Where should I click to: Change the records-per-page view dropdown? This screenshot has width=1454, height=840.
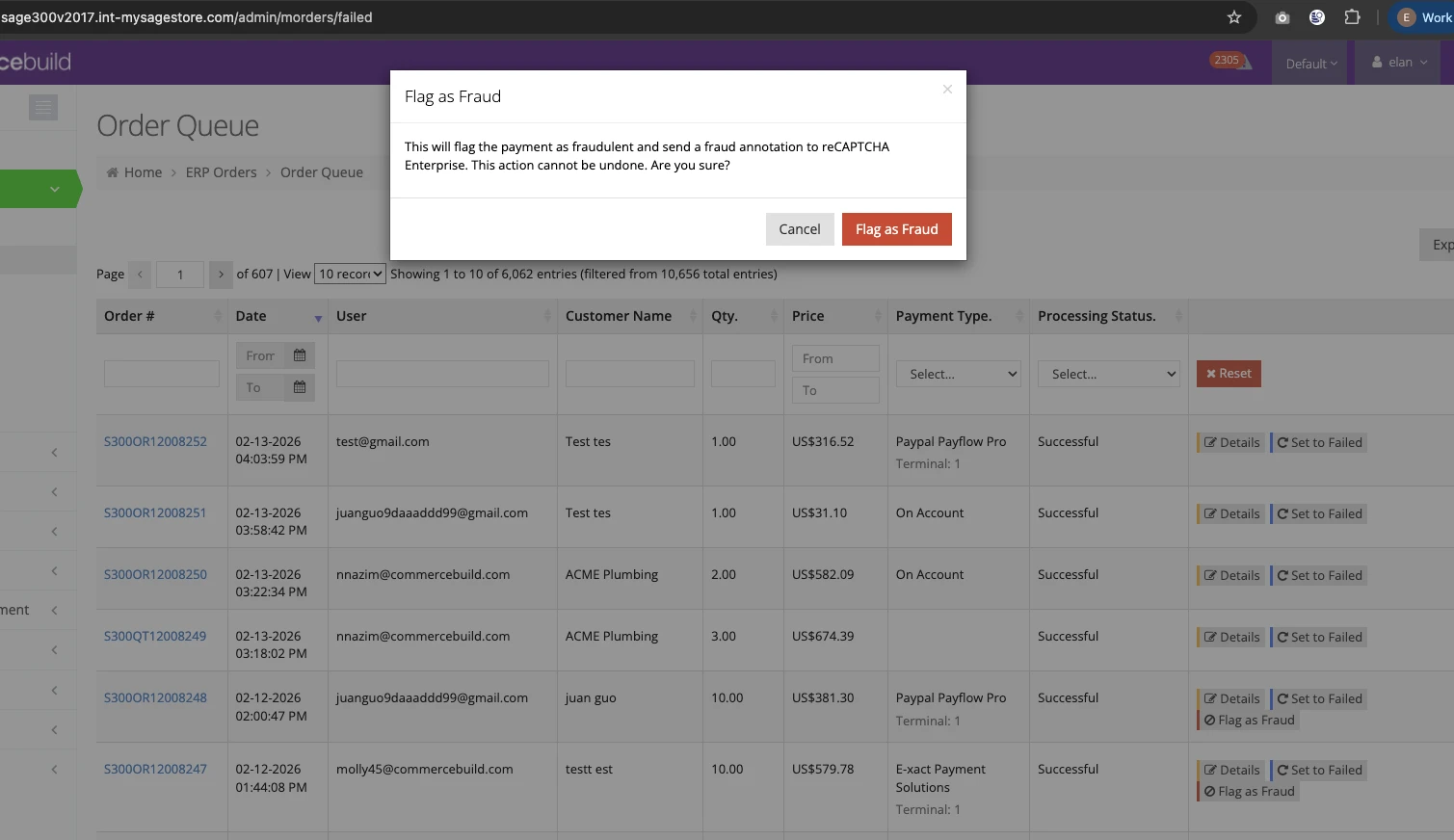[350, 275]
